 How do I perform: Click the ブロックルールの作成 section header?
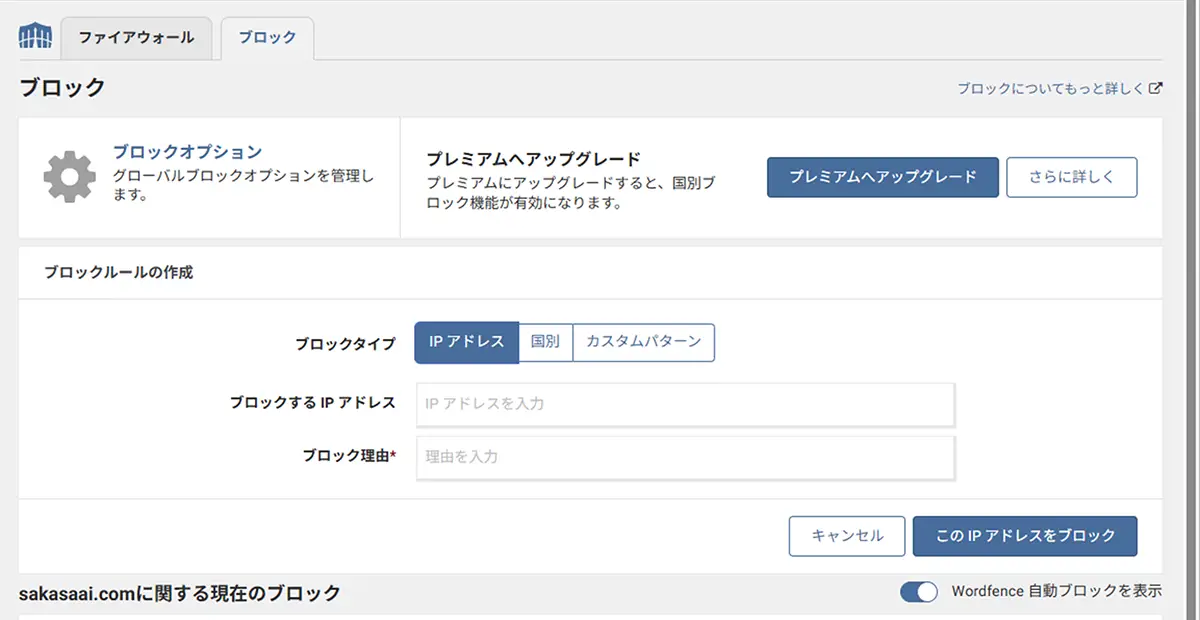point(118,272)
